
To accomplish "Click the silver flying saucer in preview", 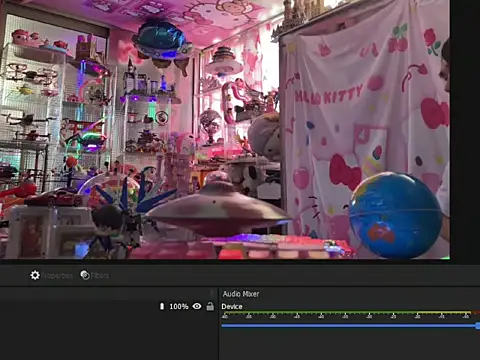I will (217, 208).
